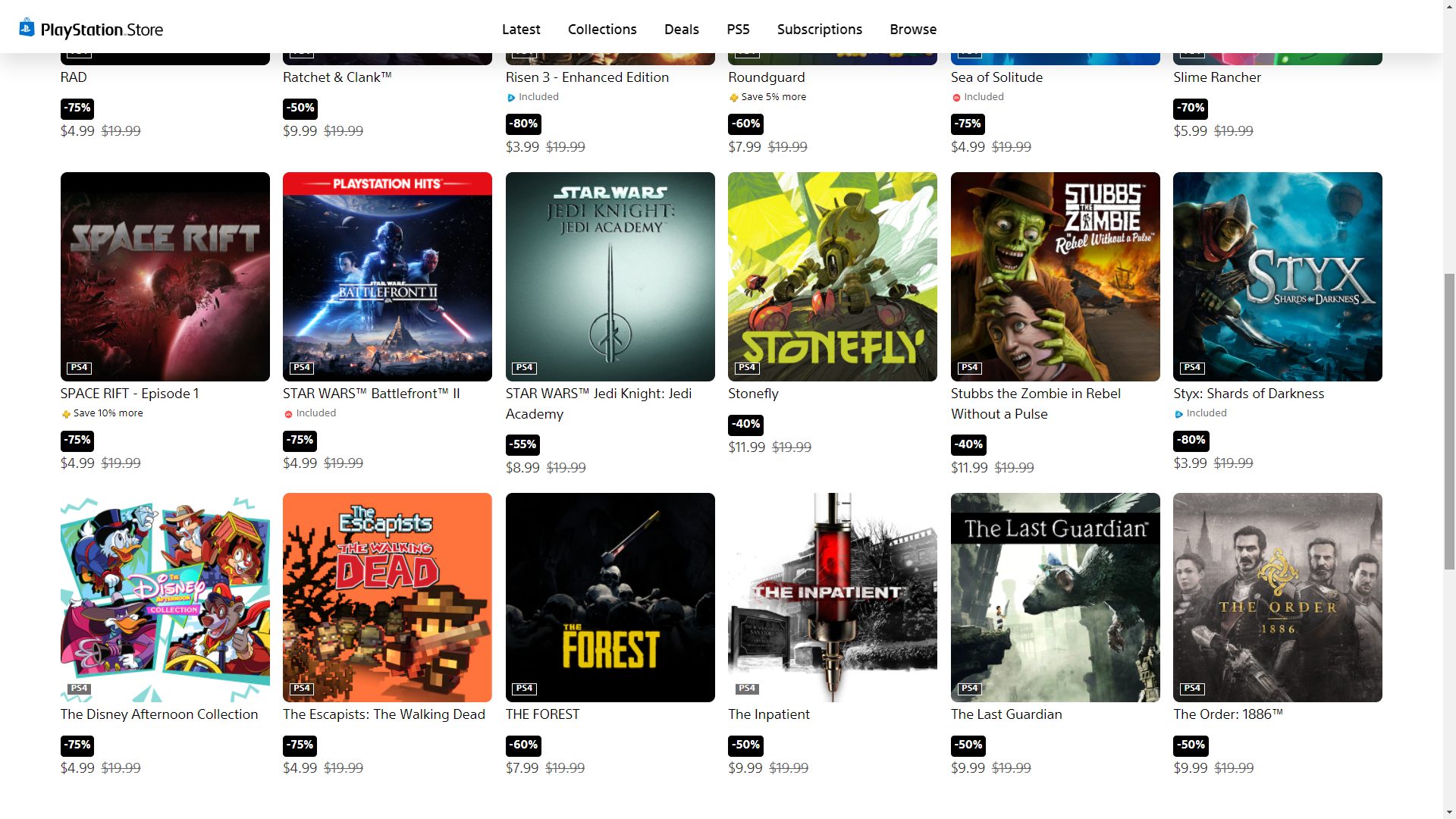Click the PlayStation Store logo icon
The width and height of the screenshot is (1456, 819).
click(27, 28)
